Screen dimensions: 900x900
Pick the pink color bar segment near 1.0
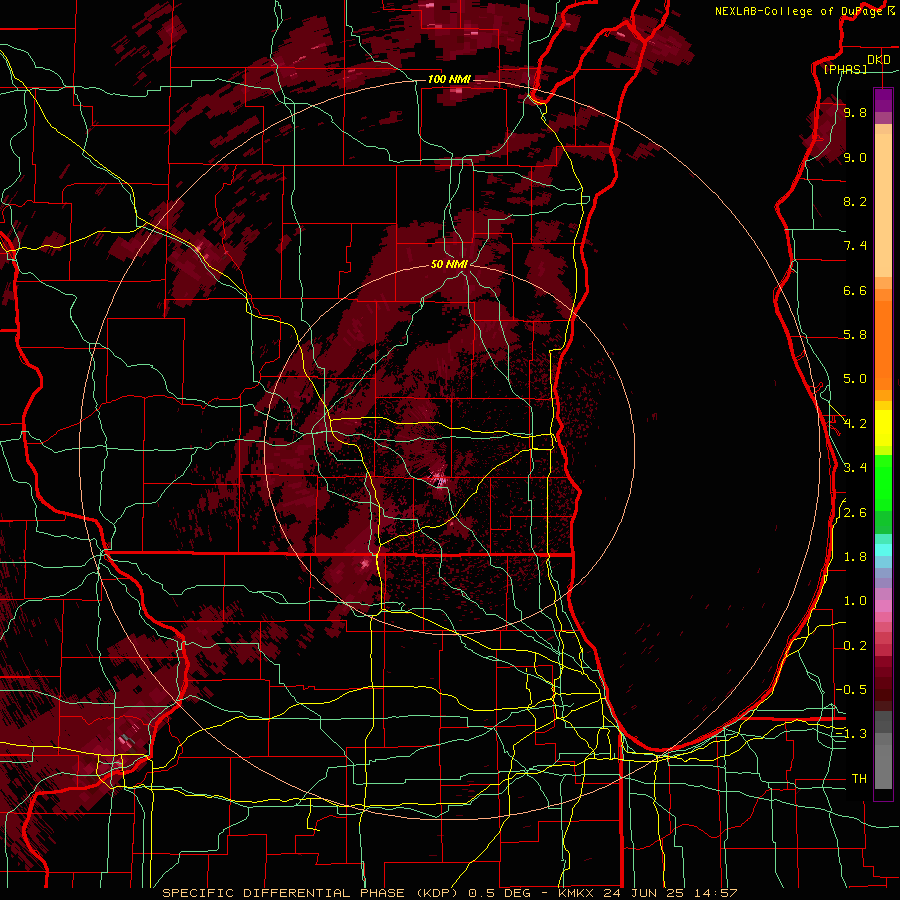tap(883, 606)
